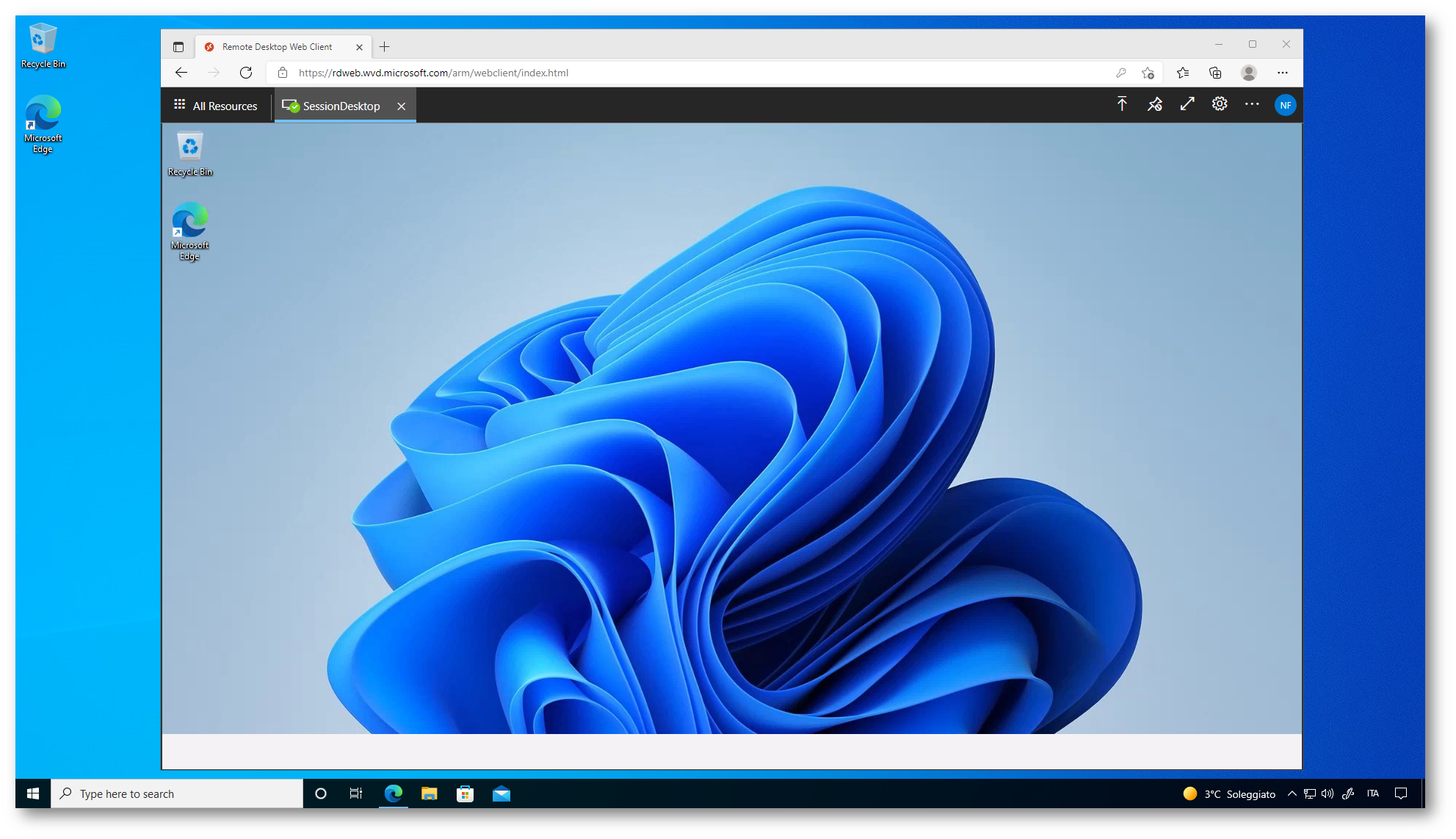Add this page to favorites star icon
The image size is (1456, 839).
tap(1148, 73)
